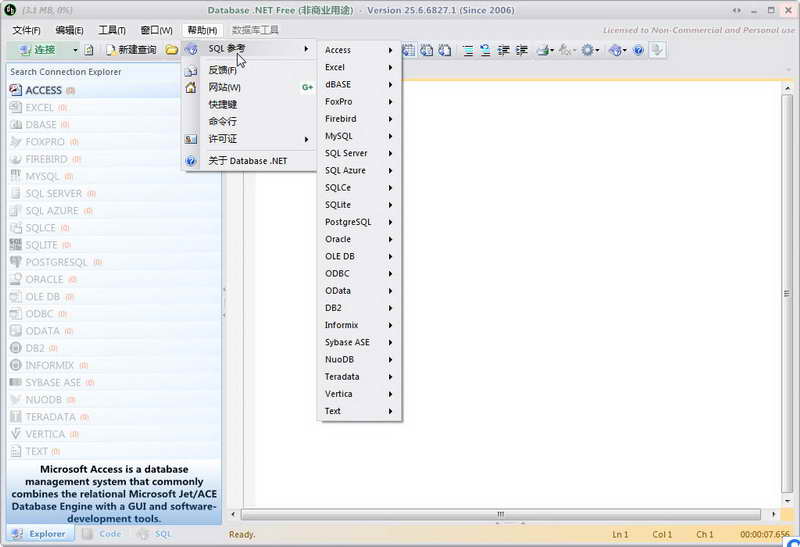Click the ORACLE icon in the explorer list
Screen dimensions: 800x547
(x=16, y=280)
